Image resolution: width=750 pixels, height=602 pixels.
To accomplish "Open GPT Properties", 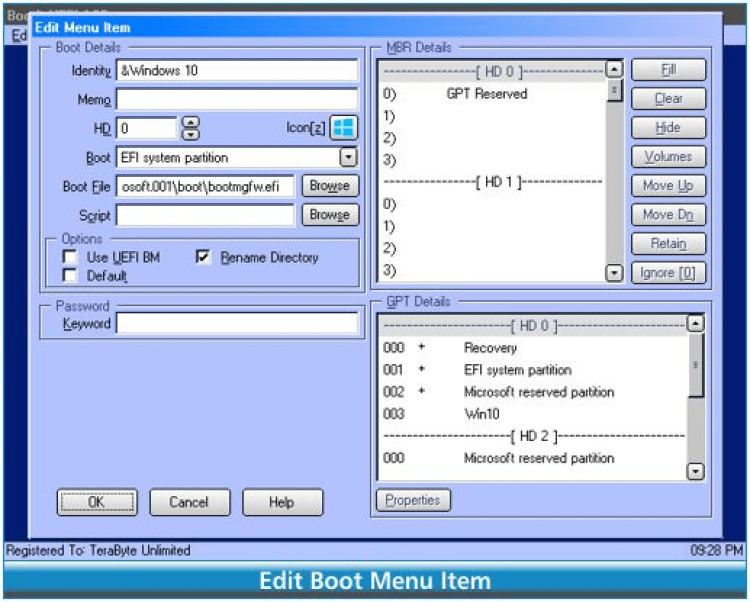I will coord(413,501).
